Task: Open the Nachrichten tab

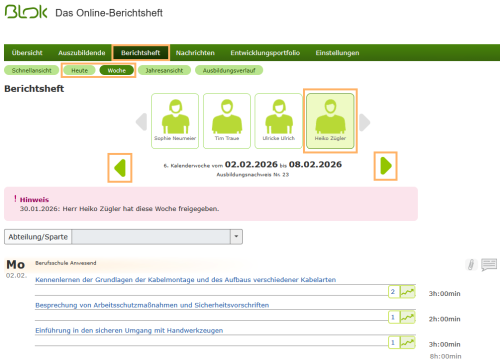Action: 195,53
